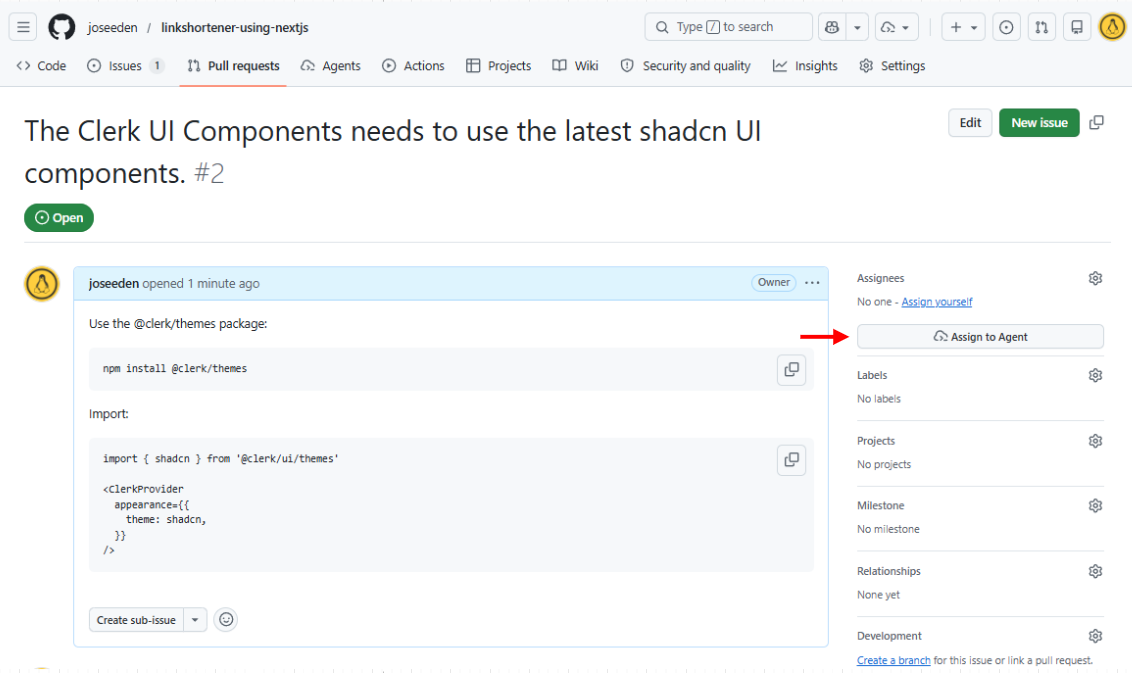Open the comment three-dot options menu
Viewport: 1132px width, 673px height.
(812, 283)
